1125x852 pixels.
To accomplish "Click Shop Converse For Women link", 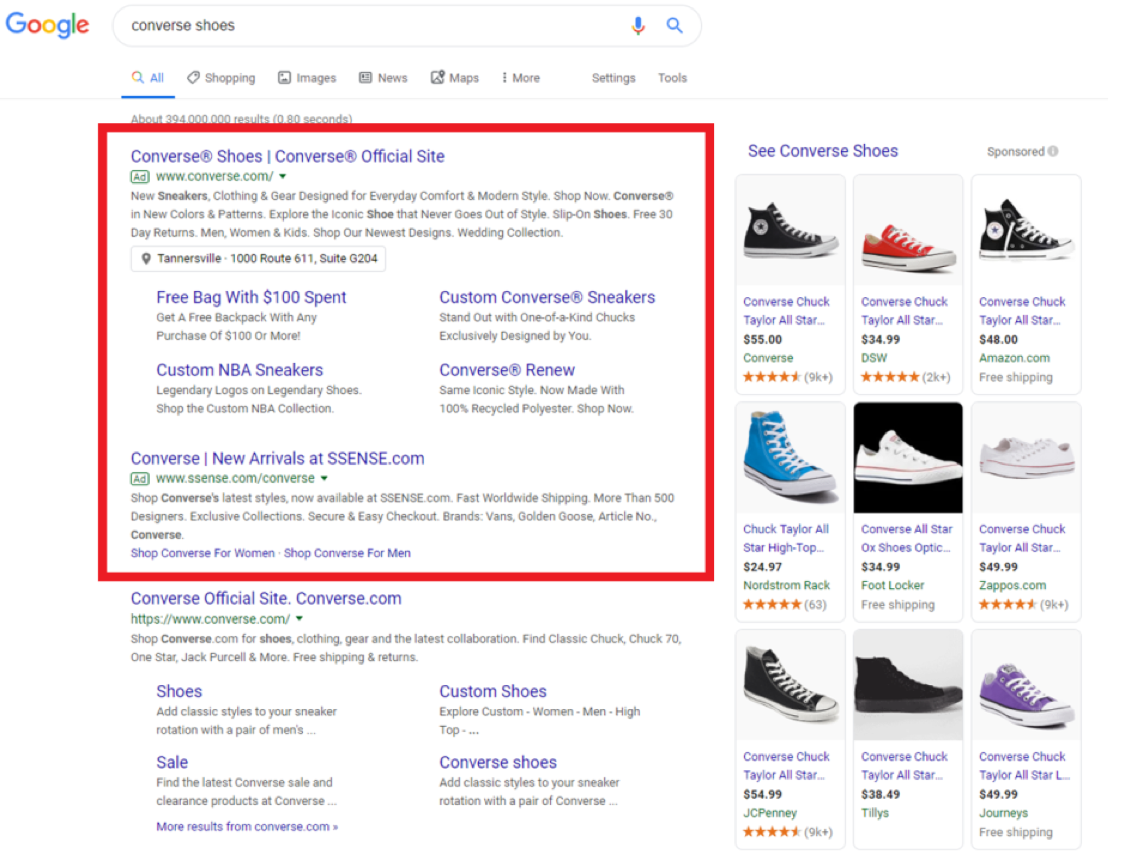I will point(202,553).
